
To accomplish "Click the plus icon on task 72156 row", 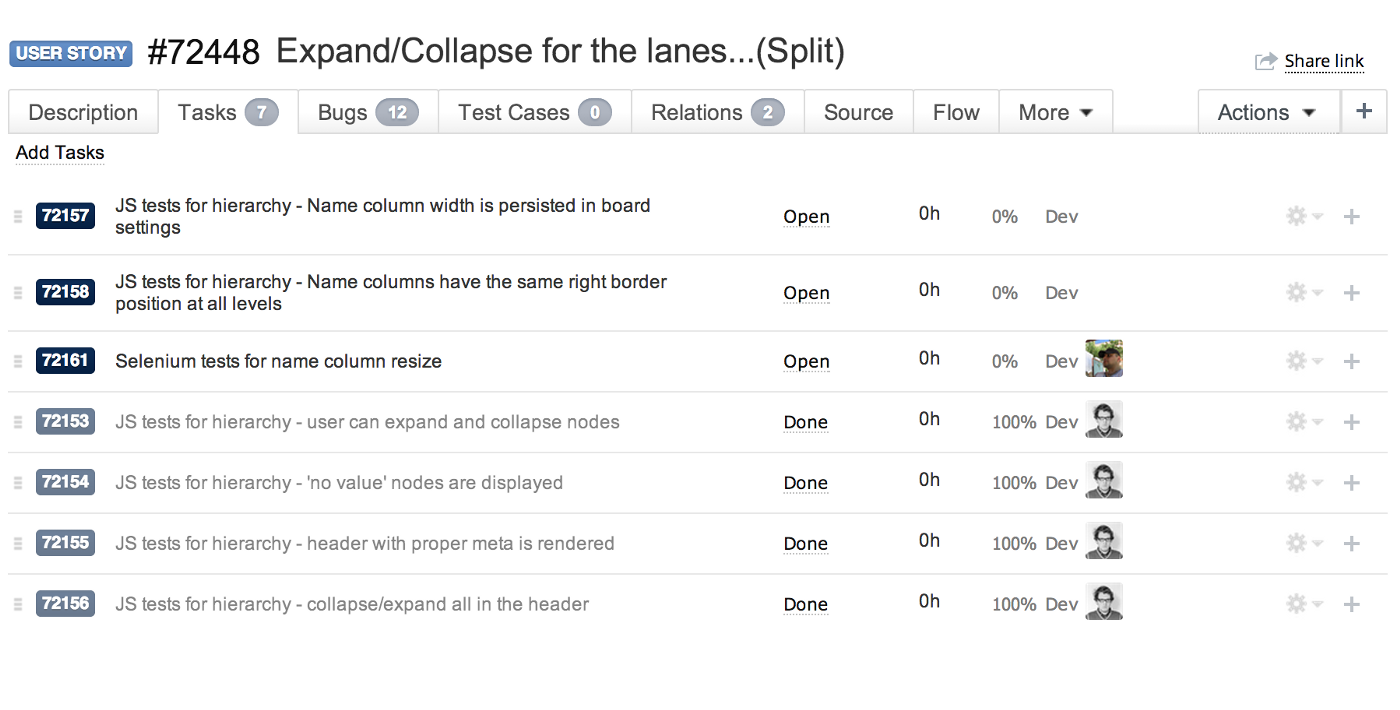I will point(1352,604).
